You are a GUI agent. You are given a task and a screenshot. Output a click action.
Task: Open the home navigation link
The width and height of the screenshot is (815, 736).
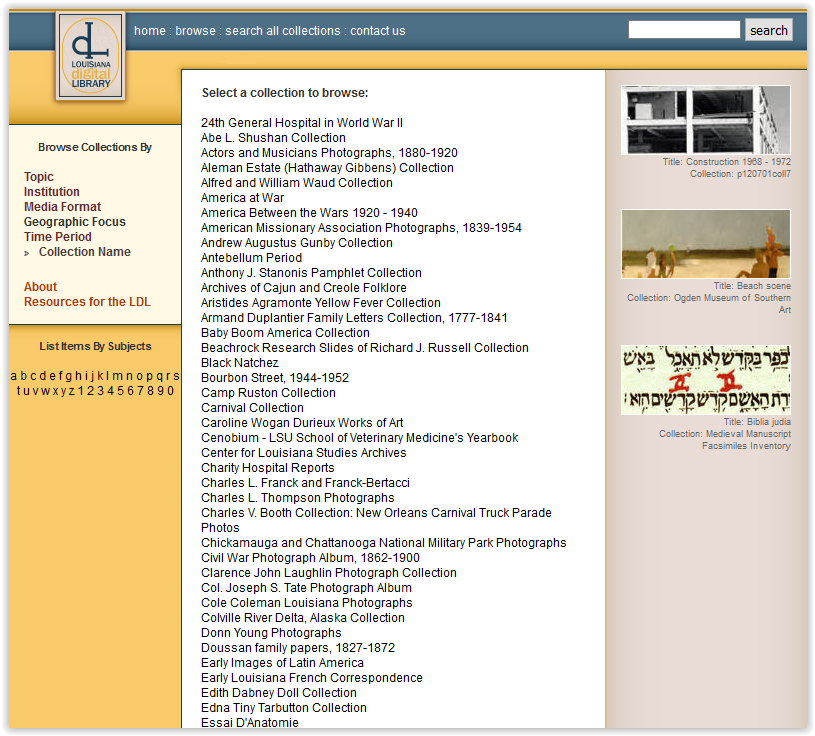coord(150,31)
